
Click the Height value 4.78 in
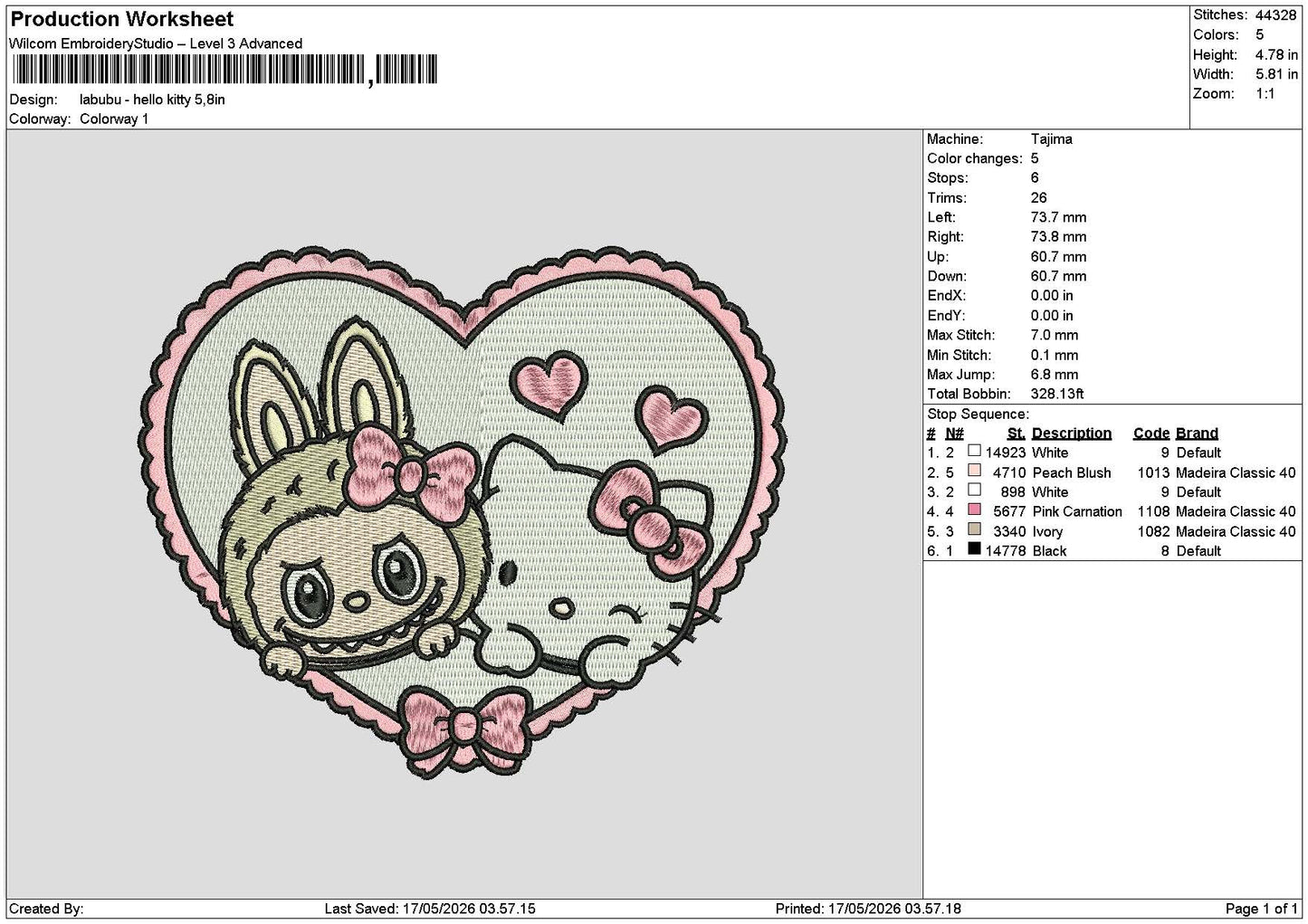click(x=1276, y=54)
